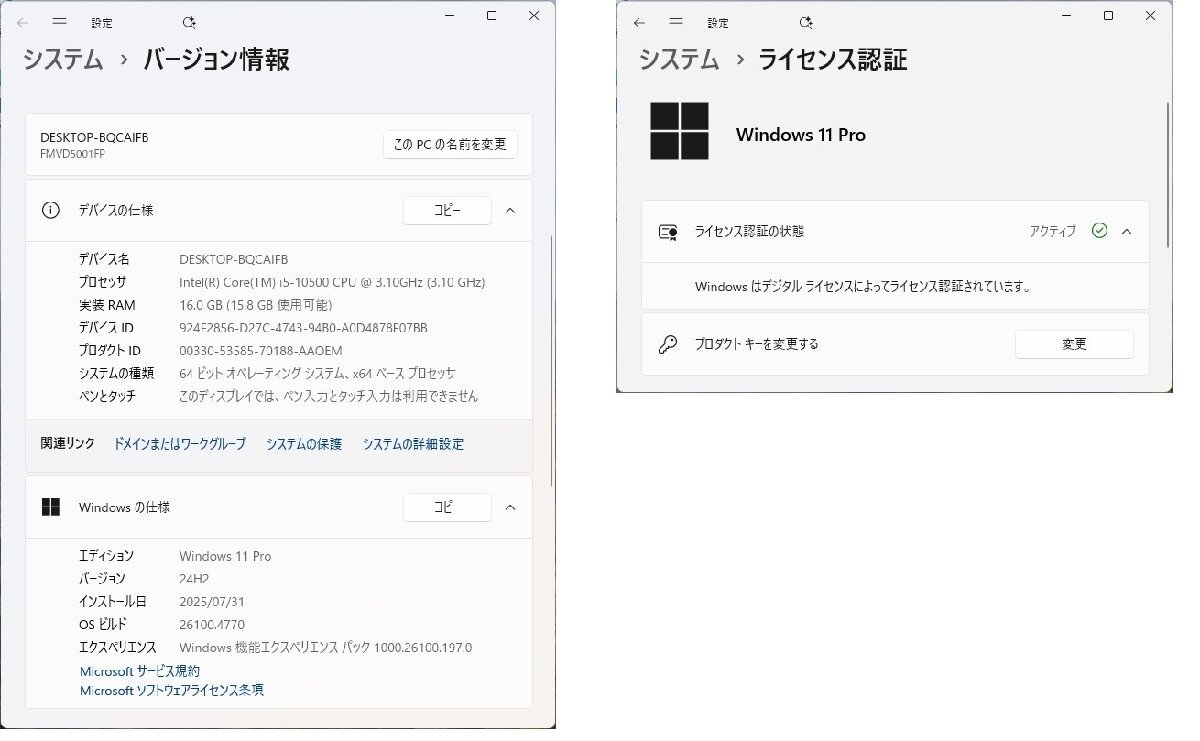The width and height of the screenshot is (1200, 741).
Task: Click この PC の名前を変更 button
Action: pyautogui.click(x=450, y=144)
